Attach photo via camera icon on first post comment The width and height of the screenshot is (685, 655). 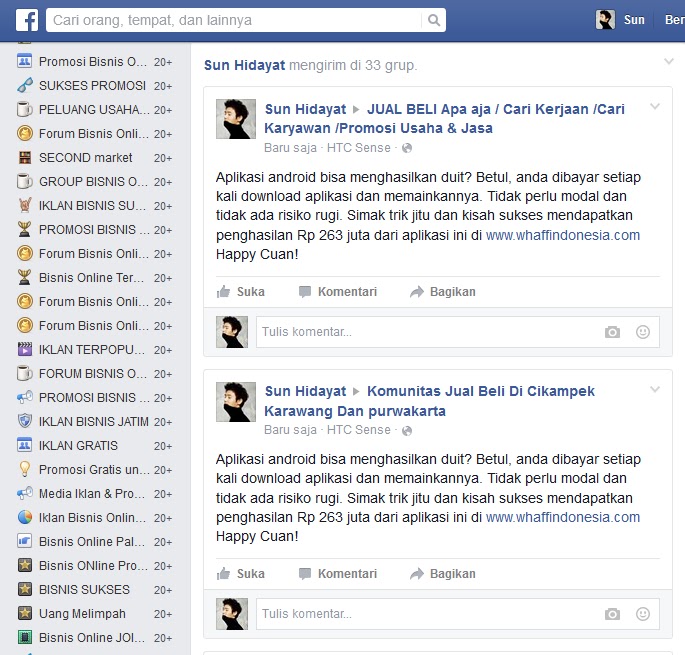612,332
